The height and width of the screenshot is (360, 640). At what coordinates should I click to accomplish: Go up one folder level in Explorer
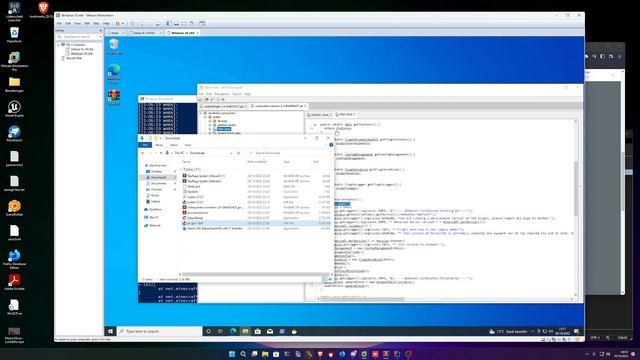[161, 153]
